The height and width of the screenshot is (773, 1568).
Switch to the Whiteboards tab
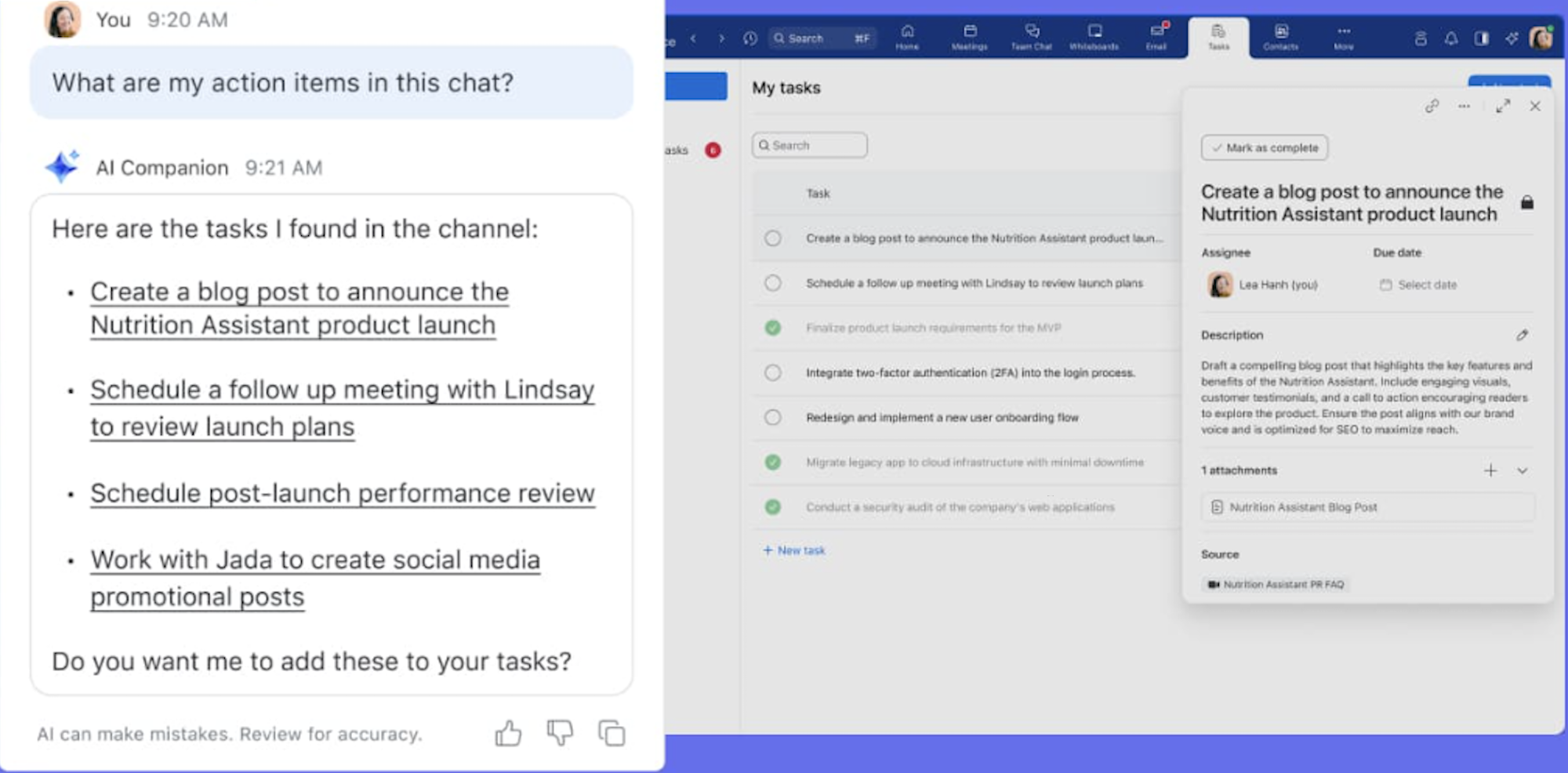[x=1094, y=37]
